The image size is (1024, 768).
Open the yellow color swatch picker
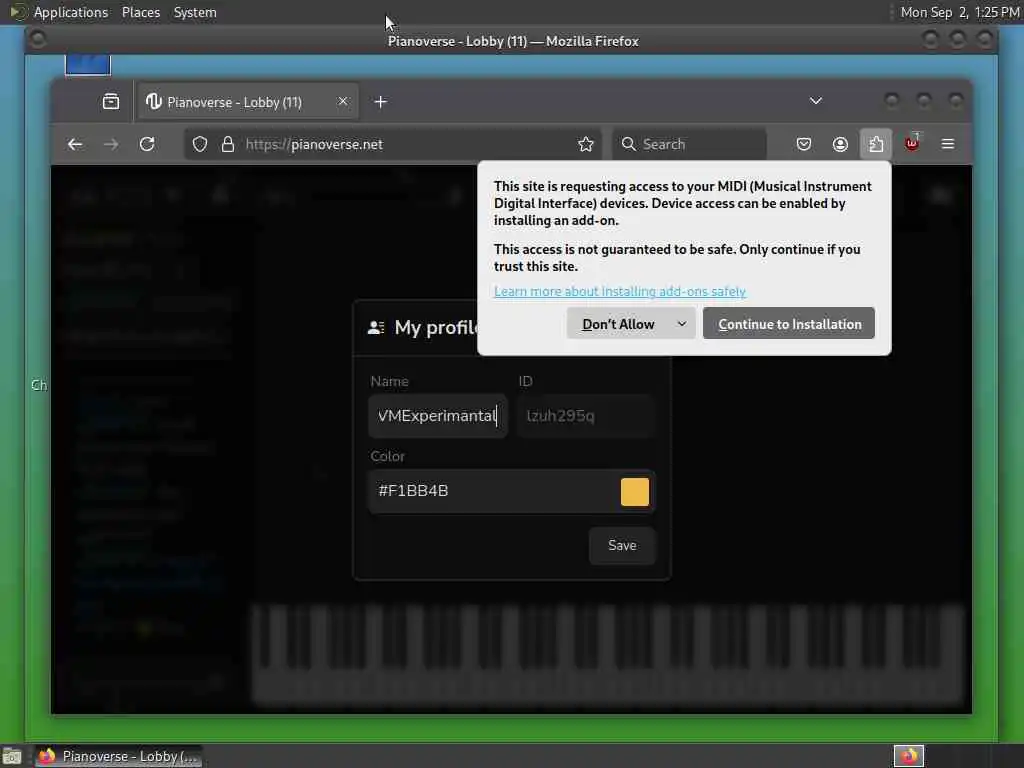coord(635,492)
